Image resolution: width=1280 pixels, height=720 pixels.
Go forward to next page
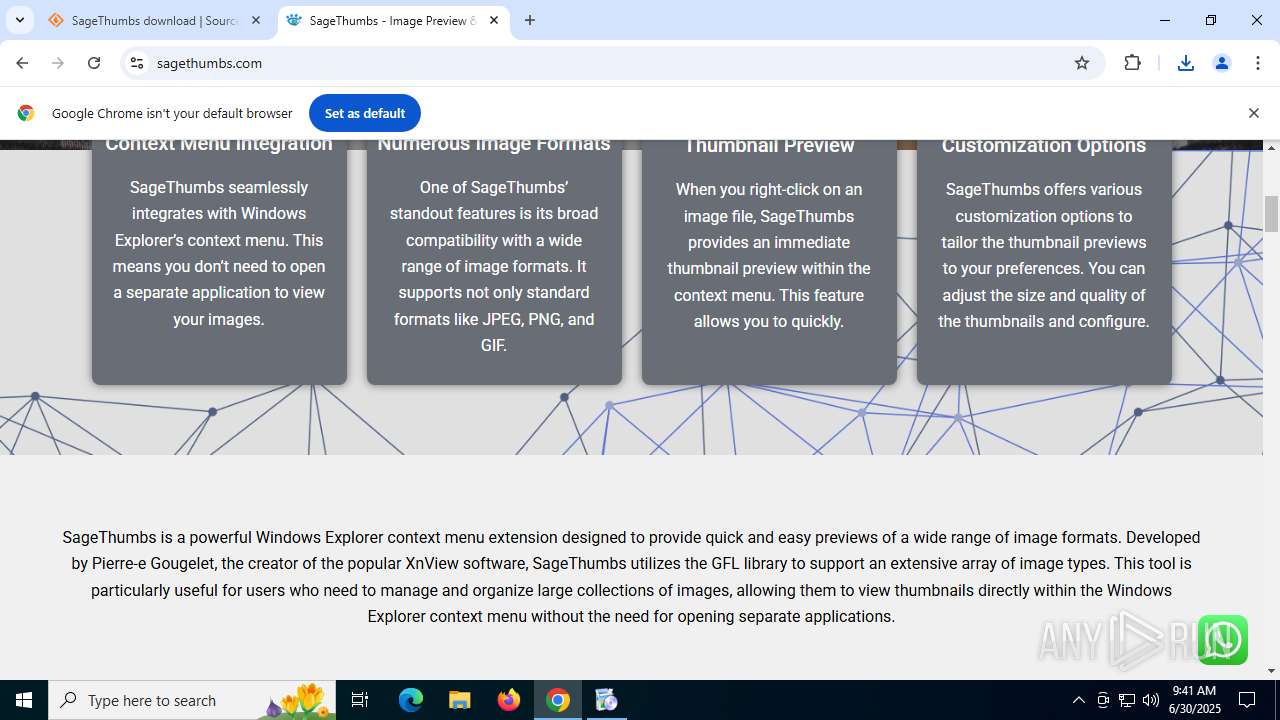(x=58, y=63)
